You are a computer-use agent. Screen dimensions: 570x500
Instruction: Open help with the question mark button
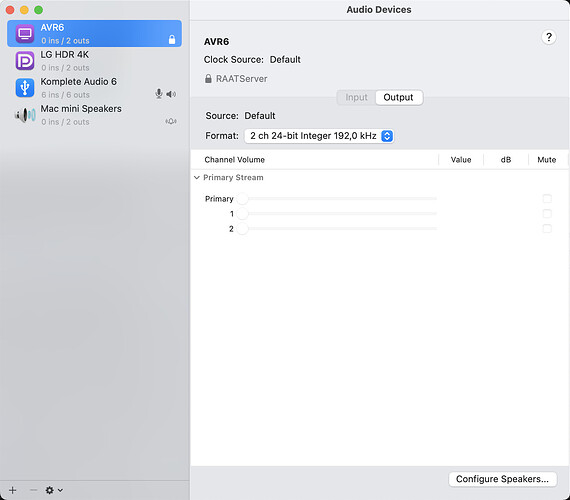[549, 37]
